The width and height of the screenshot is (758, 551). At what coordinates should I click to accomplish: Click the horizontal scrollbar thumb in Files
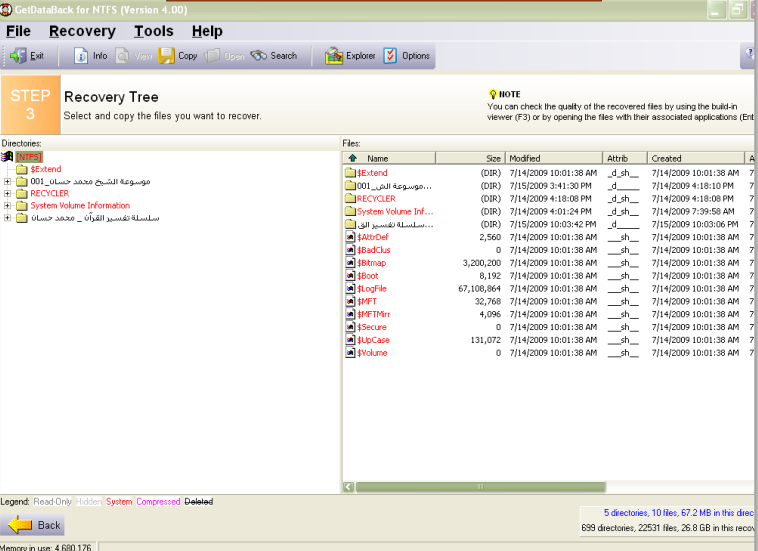481,487
